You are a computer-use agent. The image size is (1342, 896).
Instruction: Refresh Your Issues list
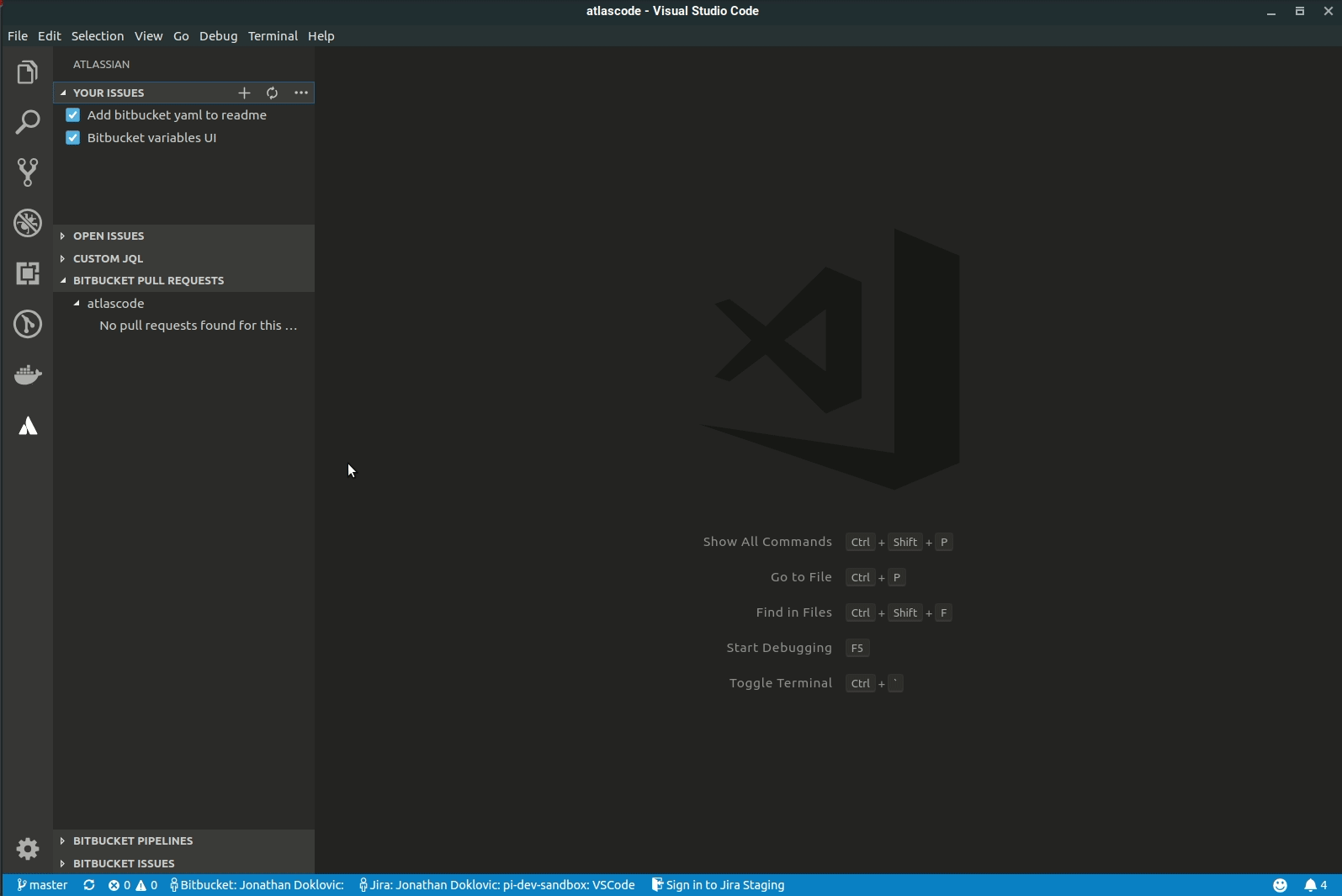click(272, 93)
